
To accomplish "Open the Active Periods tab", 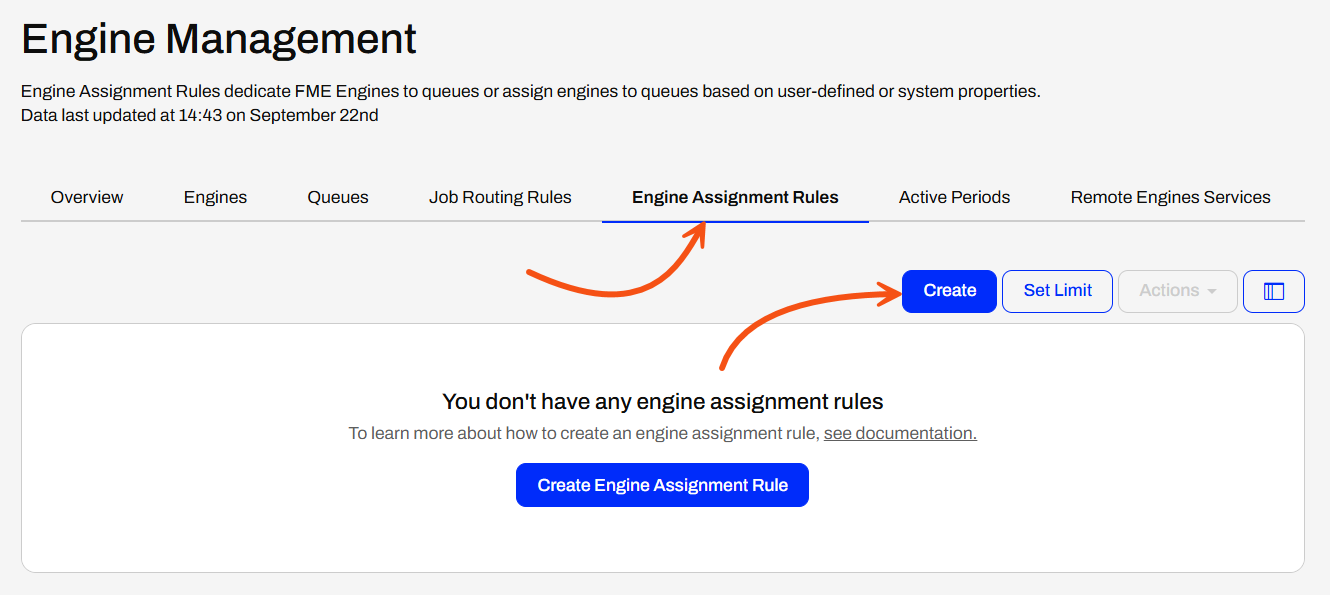I will [954, 197].
